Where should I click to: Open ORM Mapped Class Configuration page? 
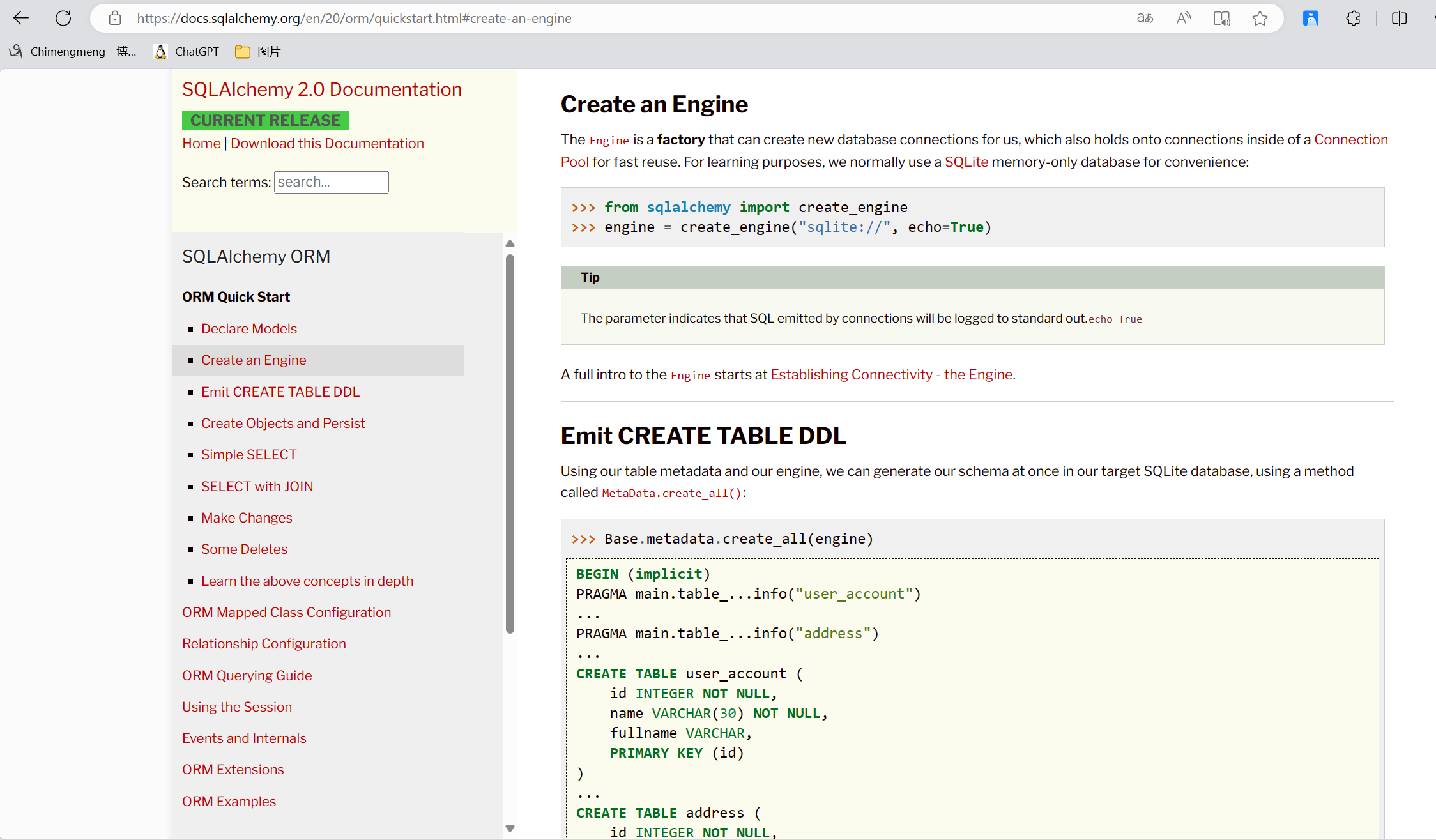coord(286,612)
